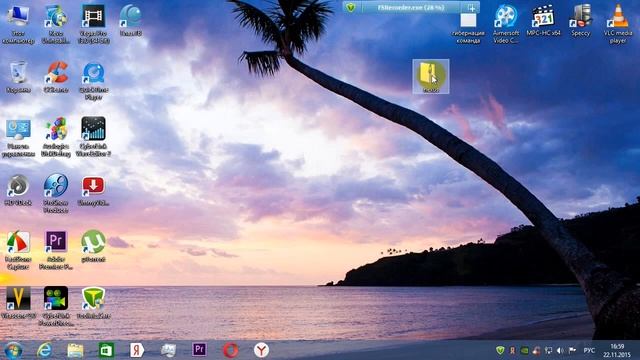
Task: Open the clock showing 16:59
Action: [617, 351]
